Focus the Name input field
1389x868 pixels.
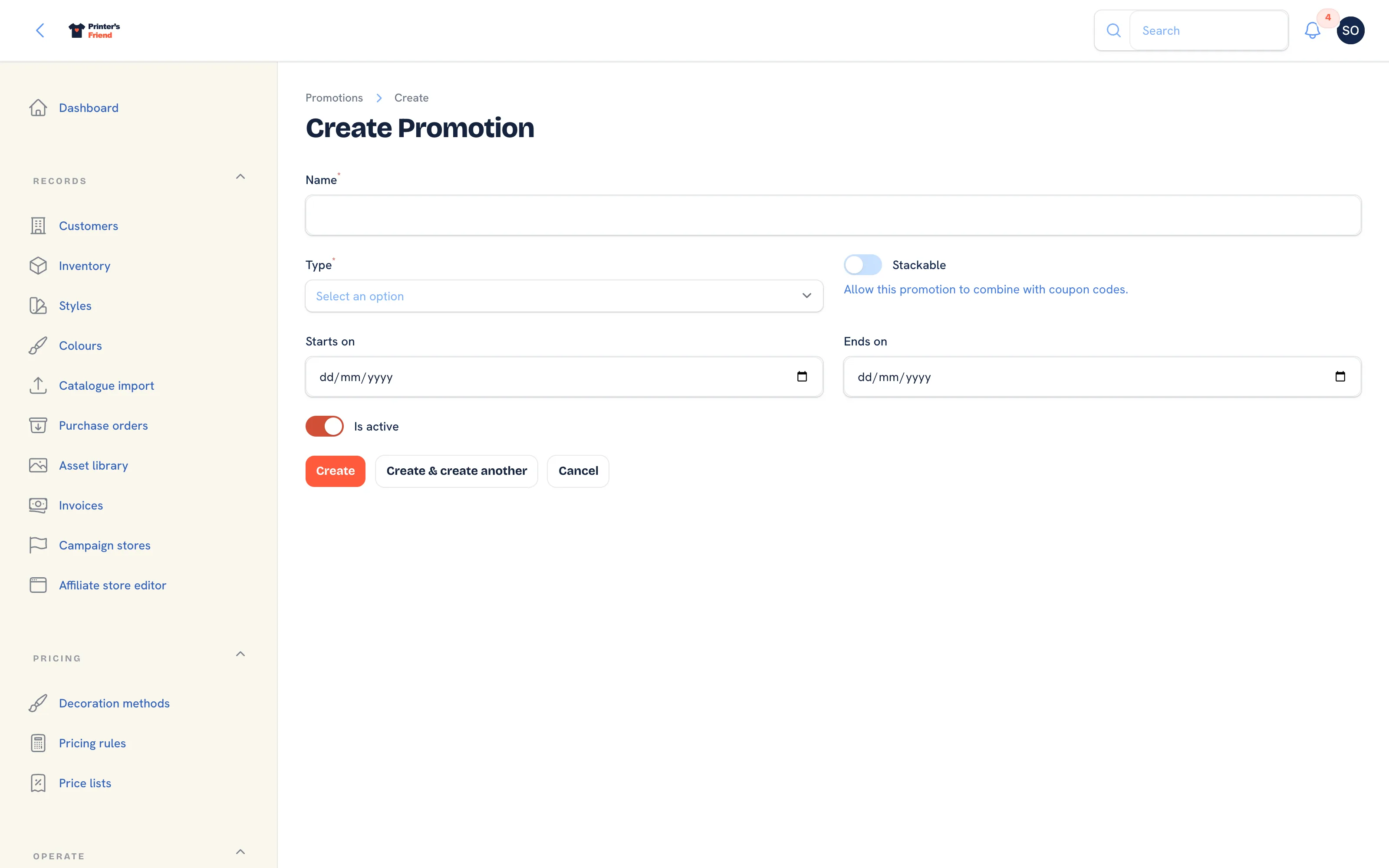pos(833,215)
